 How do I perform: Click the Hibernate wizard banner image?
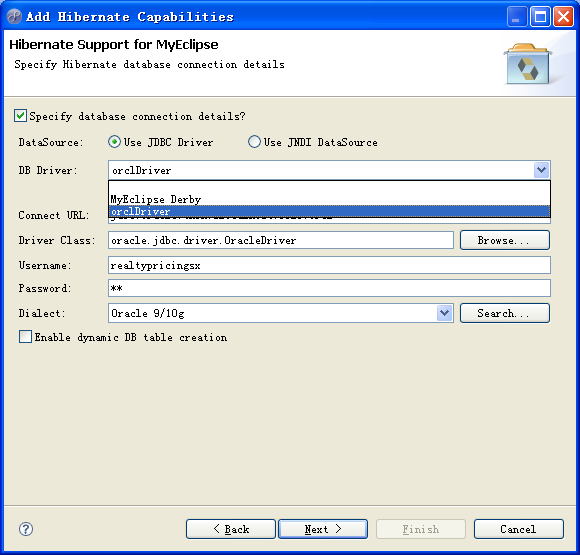click(x=527, y=64)
